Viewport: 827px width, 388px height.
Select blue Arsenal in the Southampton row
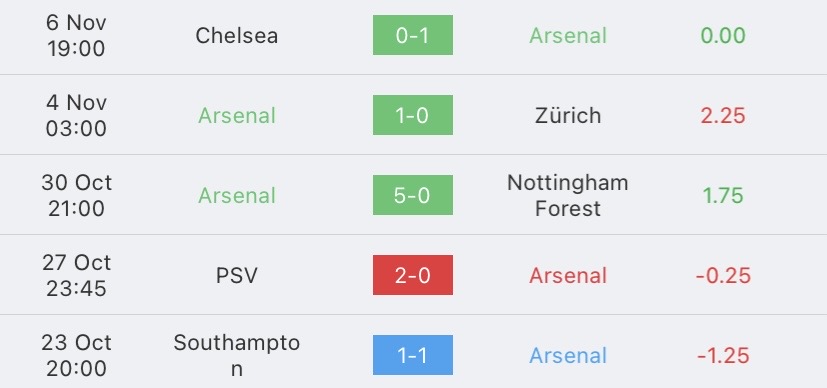pyautogui.click(x=568, y=356)
